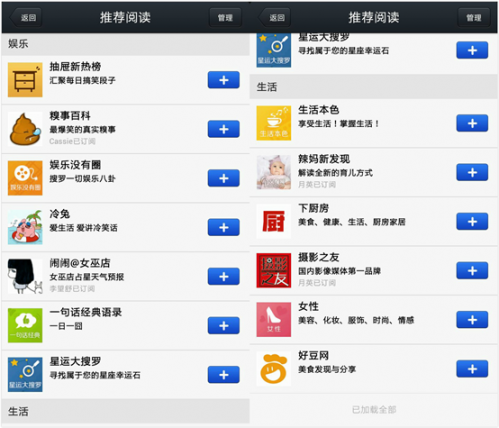Open the 下厨房 red 厨 icon
The width and height of the screenshot is (499, 428).
[274, 222]
